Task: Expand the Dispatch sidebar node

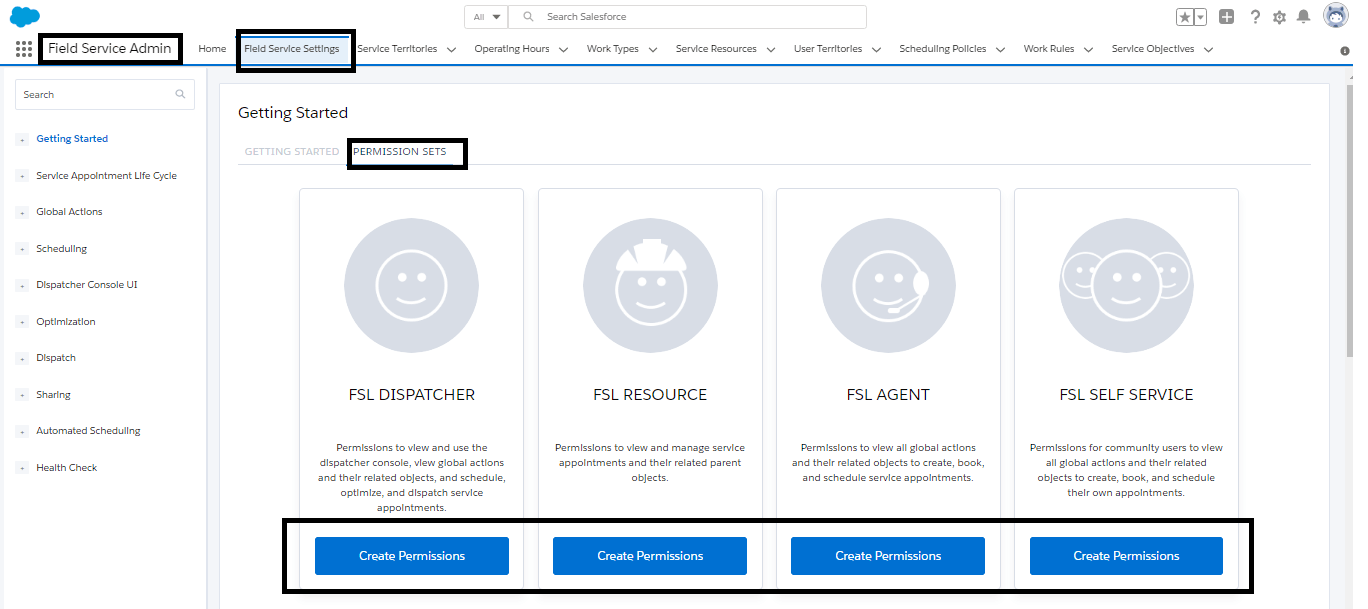Action: point(22,359)
